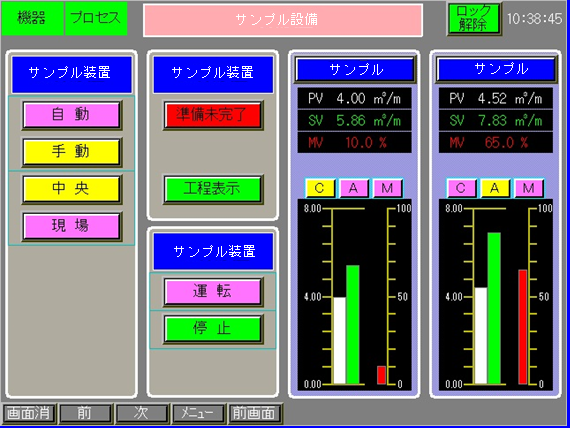Start the device with 運転 button

tap(213, 292)
